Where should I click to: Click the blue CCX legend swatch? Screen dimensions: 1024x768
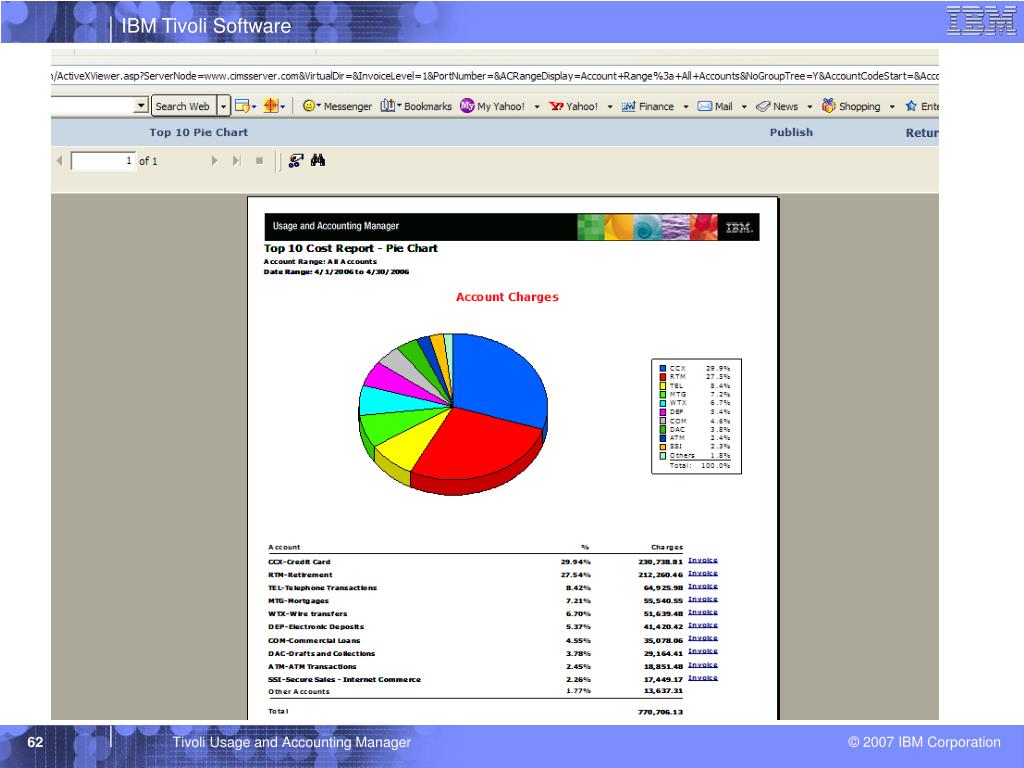663,368
